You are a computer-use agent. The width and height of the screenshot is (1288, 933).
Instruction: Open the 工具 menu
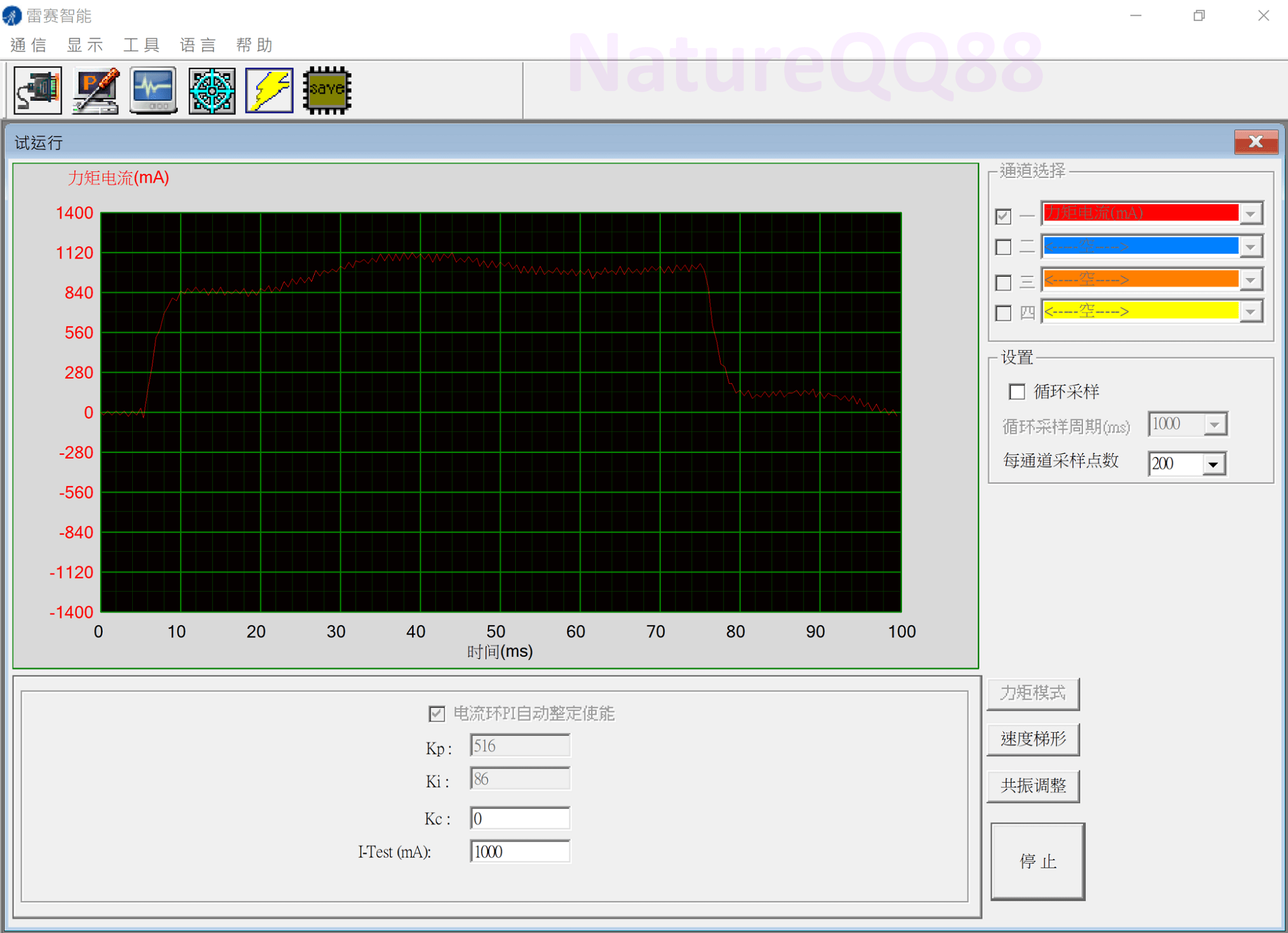141,45
